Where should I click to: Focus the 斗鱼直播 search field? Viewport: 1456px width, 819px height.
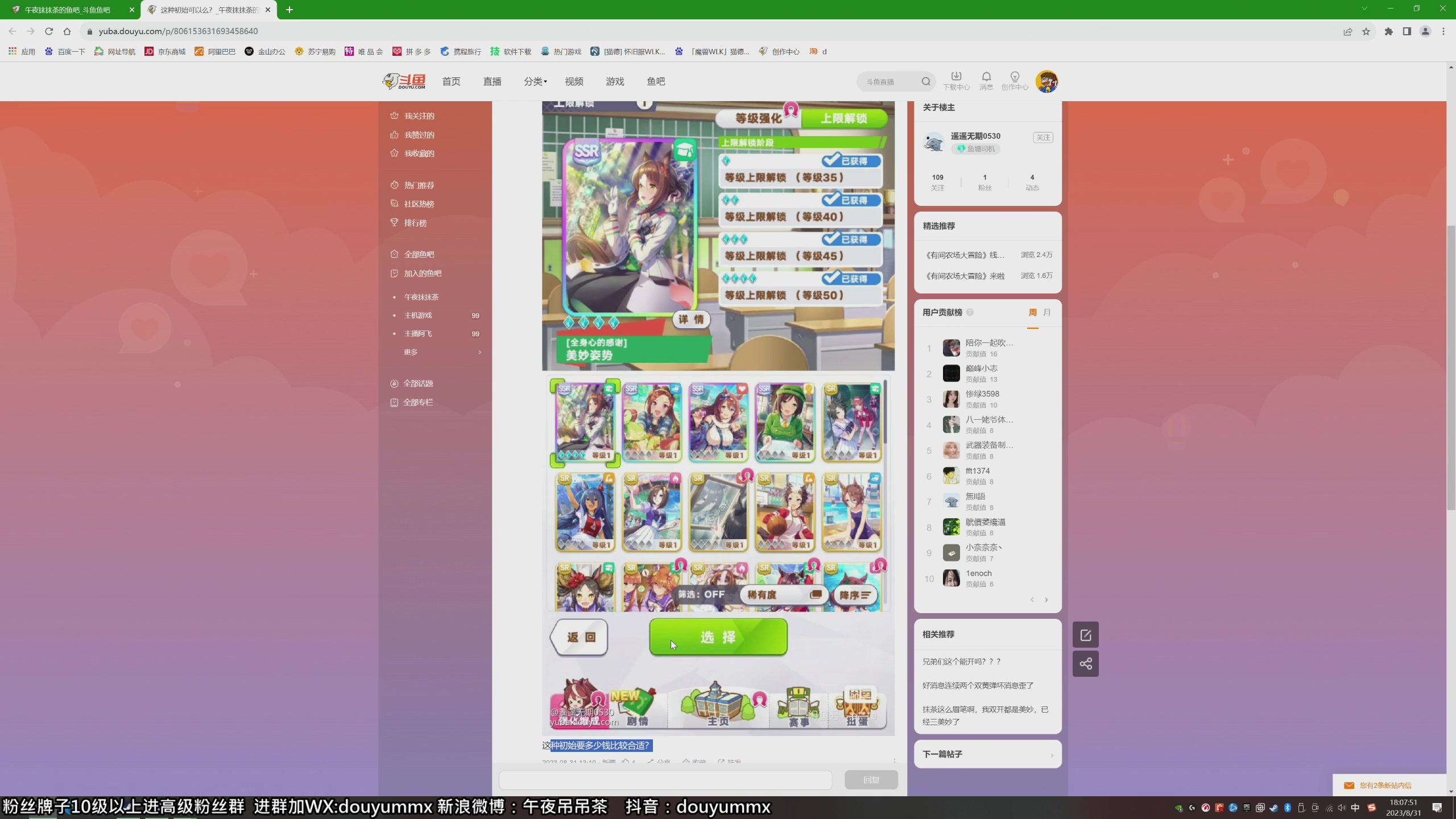click(x=891, y=81)
